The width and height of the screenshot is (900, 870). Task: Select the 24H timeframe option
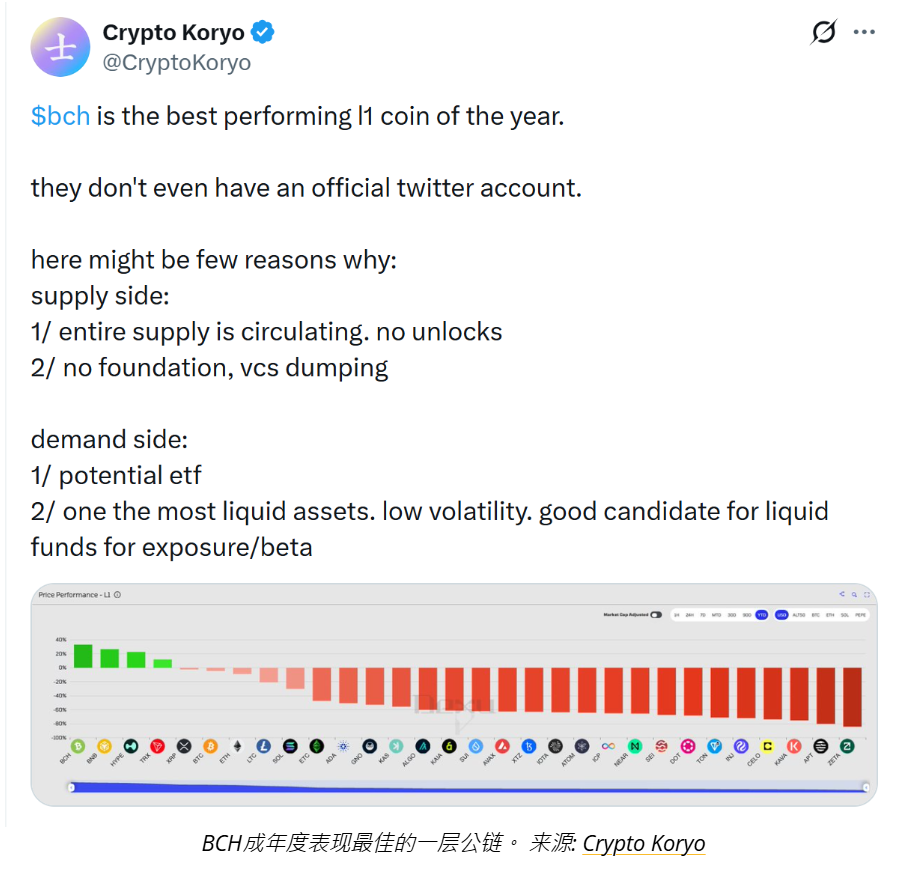click(x=689, y=615)
